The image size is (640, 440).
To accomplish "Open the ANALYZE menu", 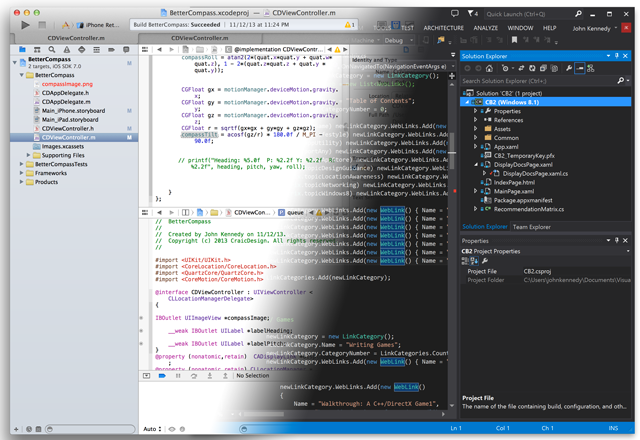I will pos(486,28).
